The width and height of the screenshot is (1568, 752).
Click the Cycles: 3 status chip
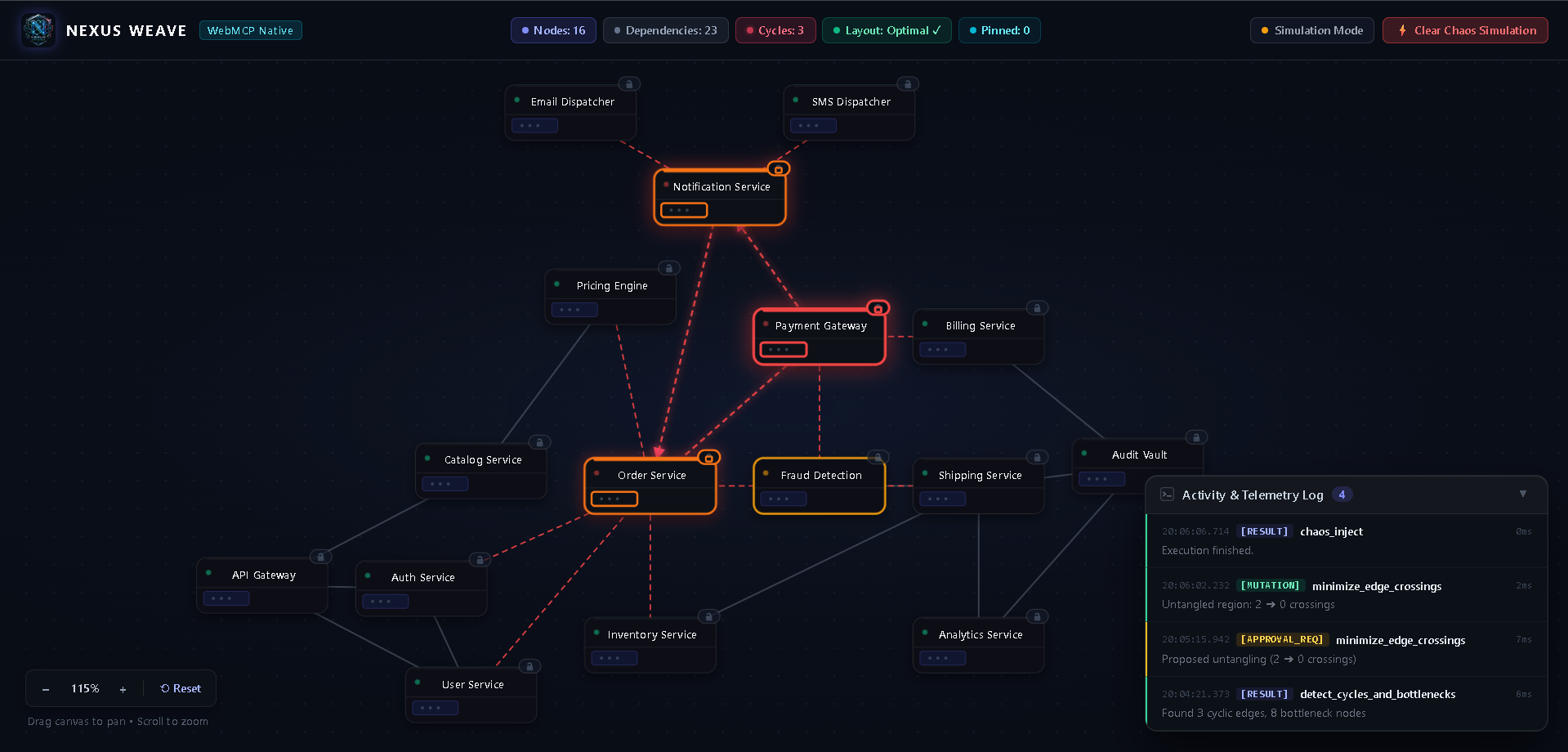(775, 30)
